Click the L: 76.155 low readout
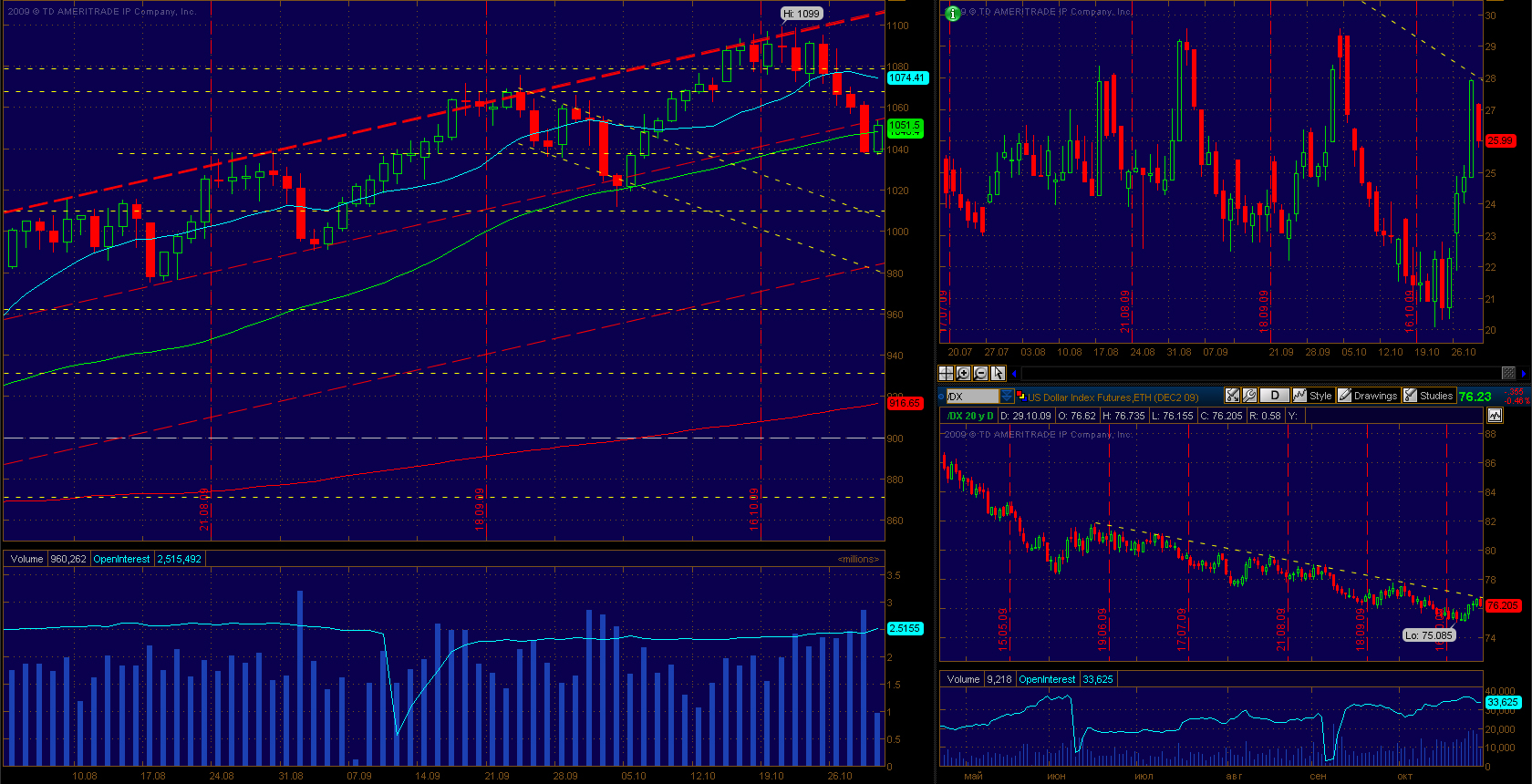This screenshot has width=1532, height=784. point(1172,416)
